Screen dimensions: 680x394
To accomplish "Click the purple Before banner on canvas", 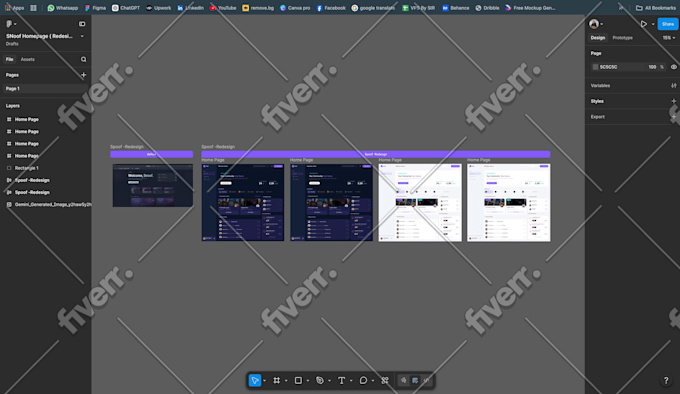I will click(151, 154).
